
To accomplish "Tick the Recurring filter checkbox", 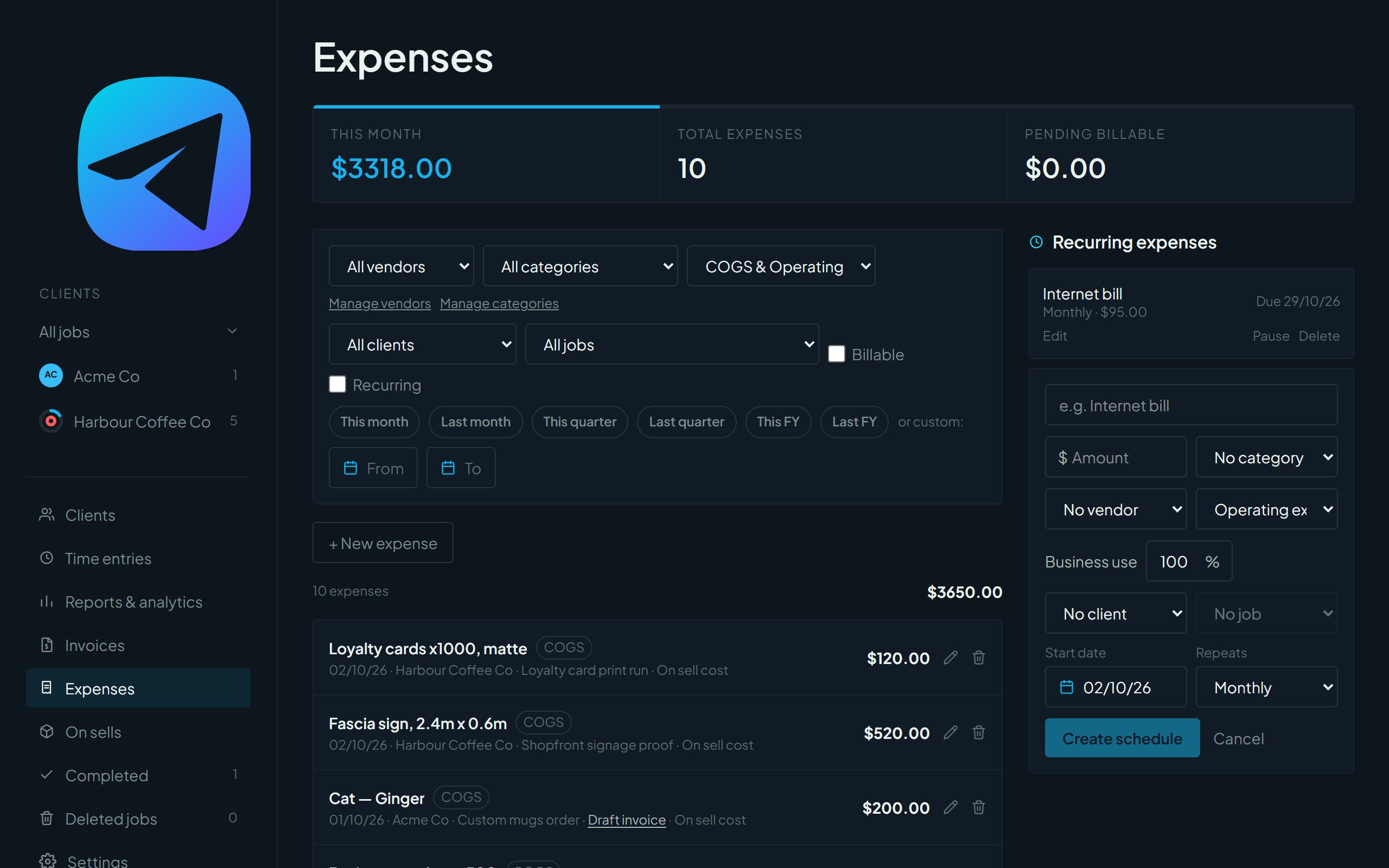I will [337, 384].
